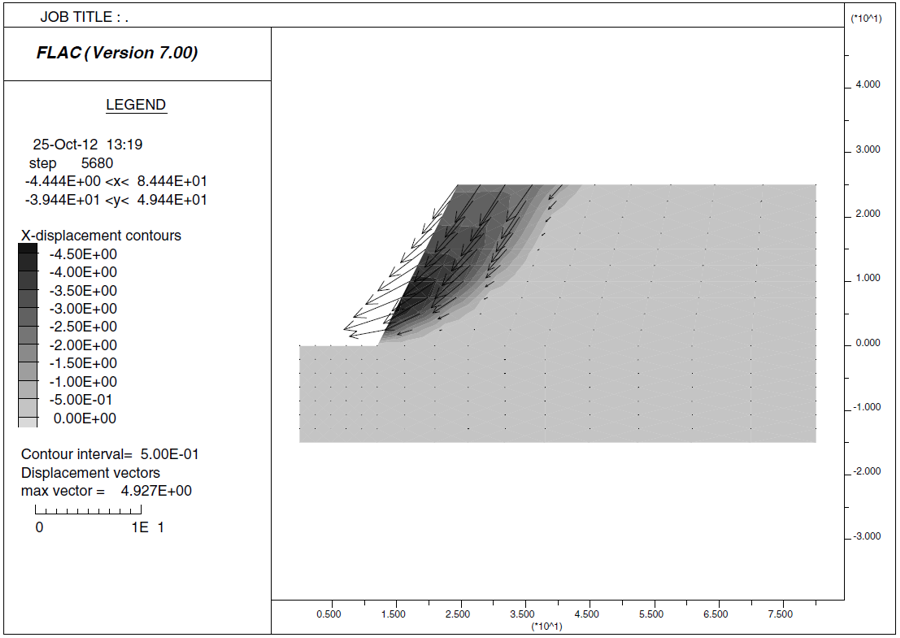
Task: Click the x-range line ending in 8.444E+01
Action: [x=116, y=181]
